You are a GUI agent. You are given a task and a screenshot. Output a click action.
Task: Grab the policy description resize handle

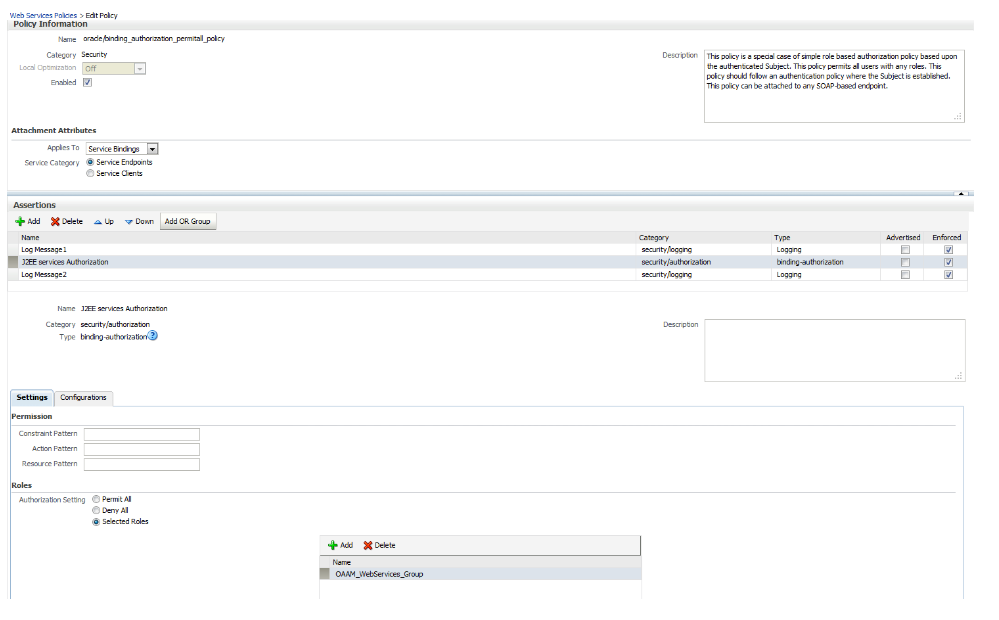[x=958, y=117]
